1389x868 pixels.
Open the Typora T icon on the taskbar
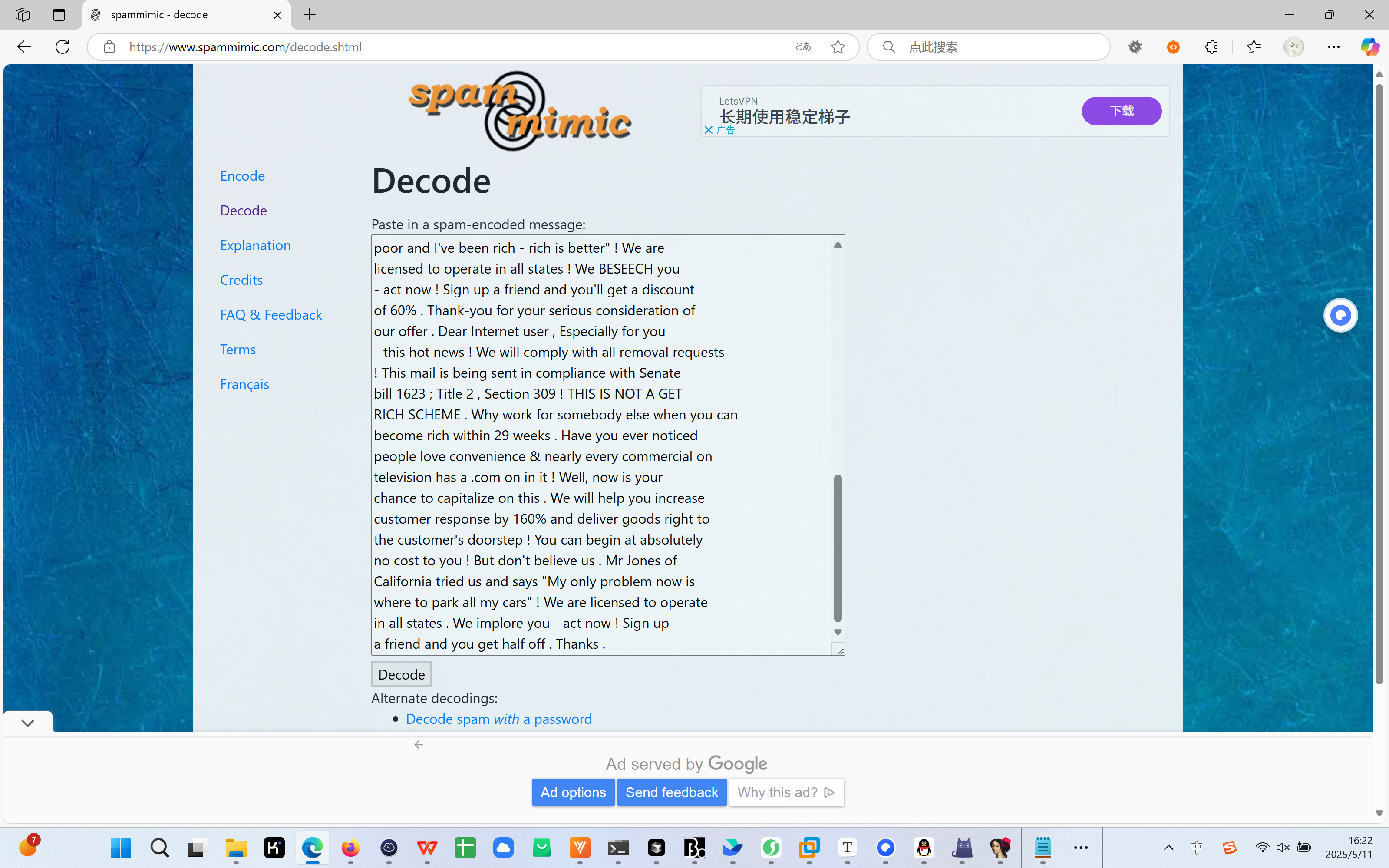click(x=847, y=847)
